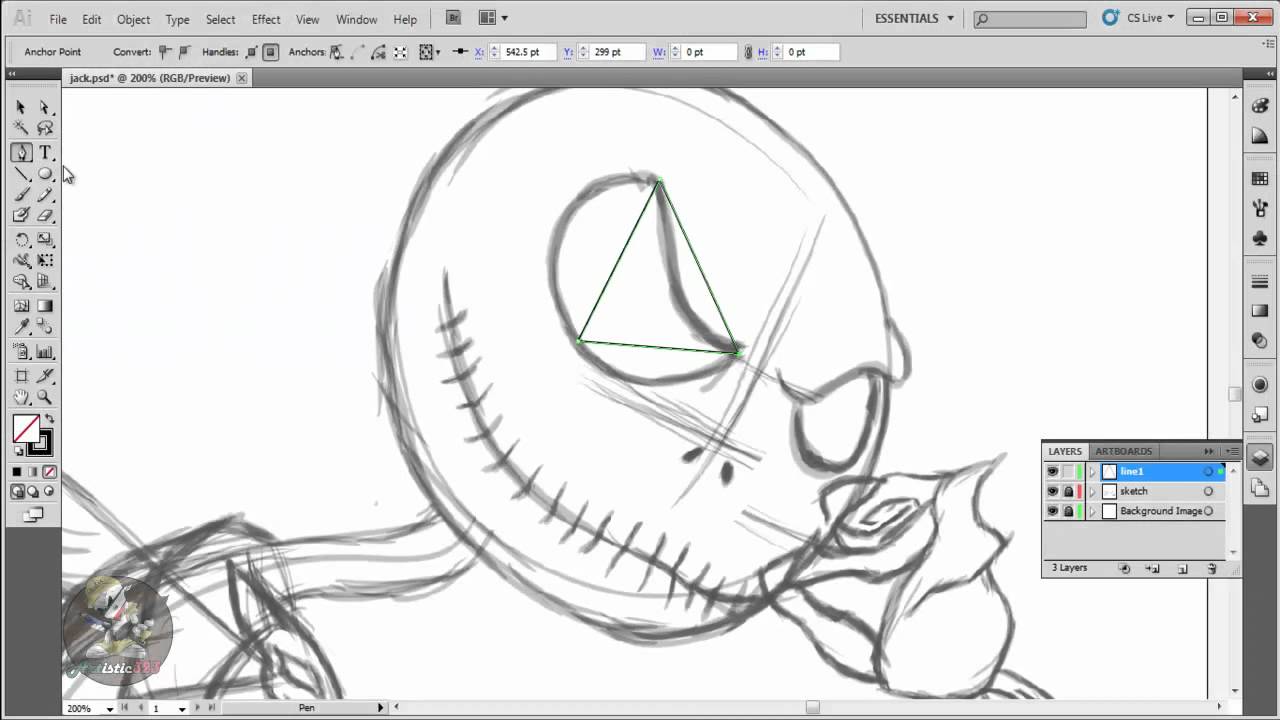Launch Adobe Bridge with Br button
This screenshot has height=720, width=1280.
pos(454,18)
